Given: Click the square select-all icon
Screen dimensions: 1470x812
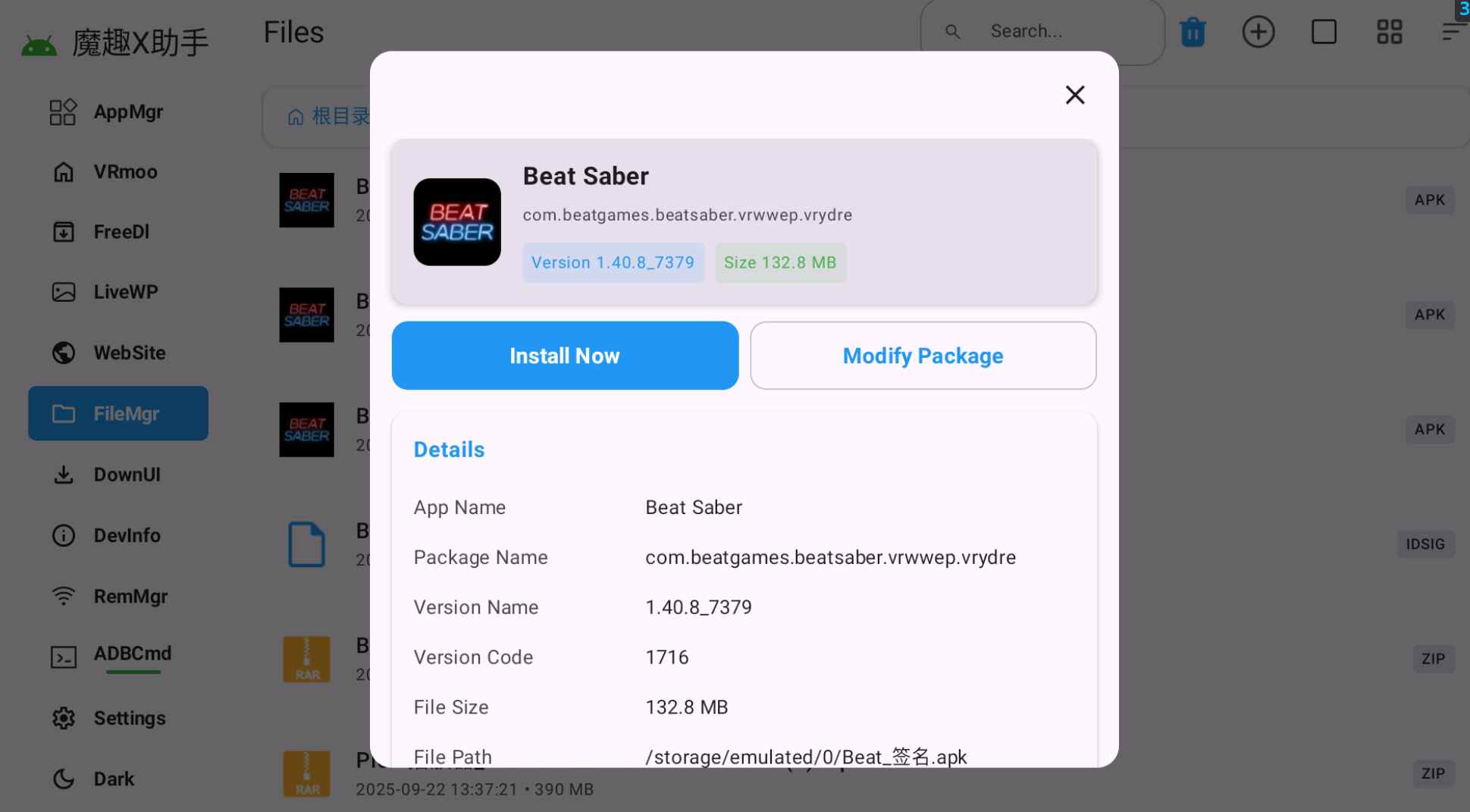Looking at the screenshot, I should coord(1324,32).
